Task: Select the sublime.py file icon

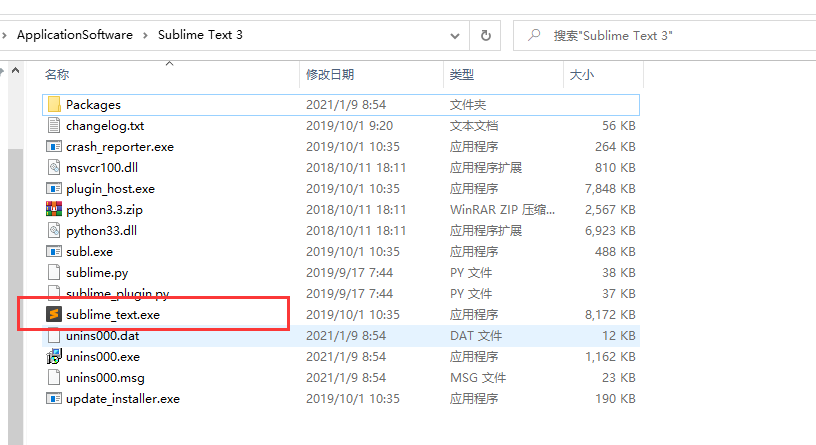Action: pyautogui.click(x=54, y=272)
